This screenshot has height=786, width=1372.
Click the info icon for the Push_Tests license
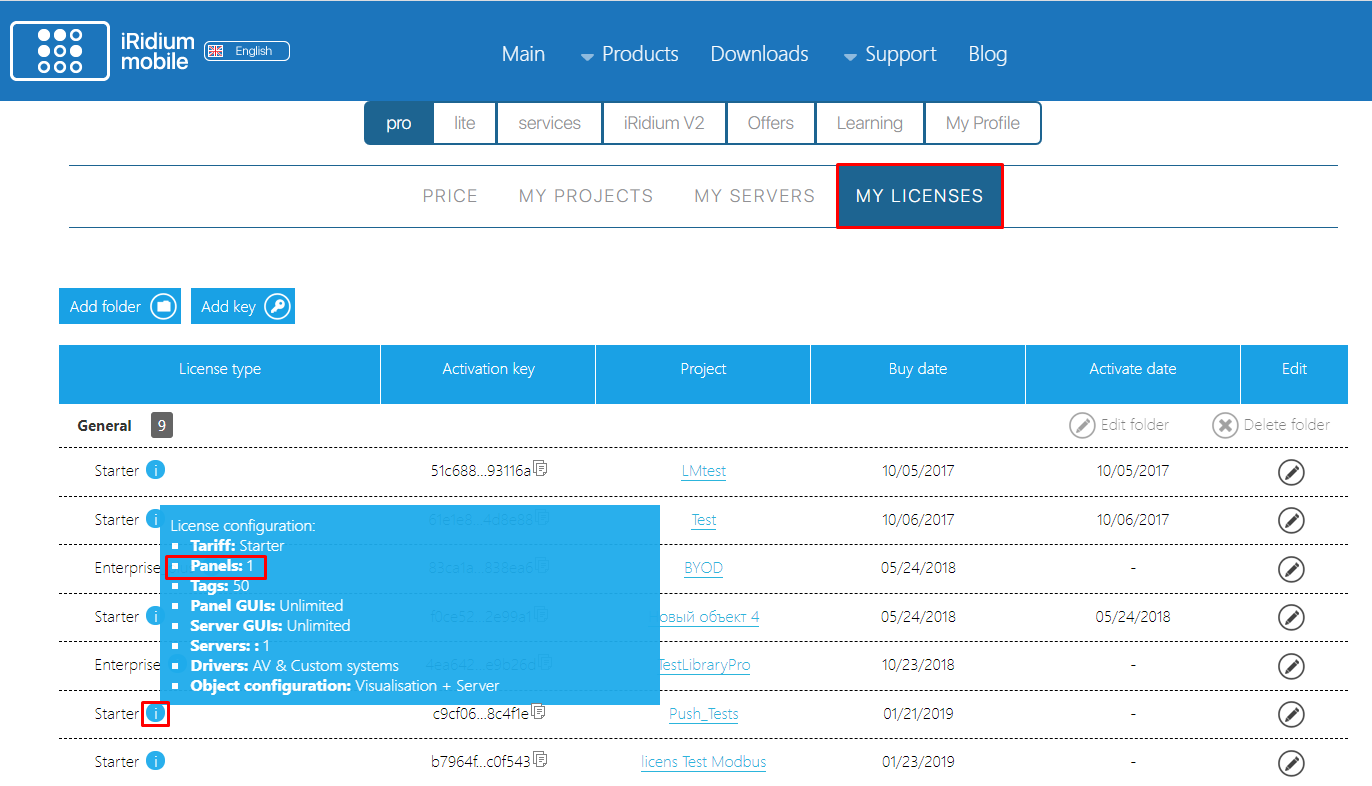[x=155, y=714]
